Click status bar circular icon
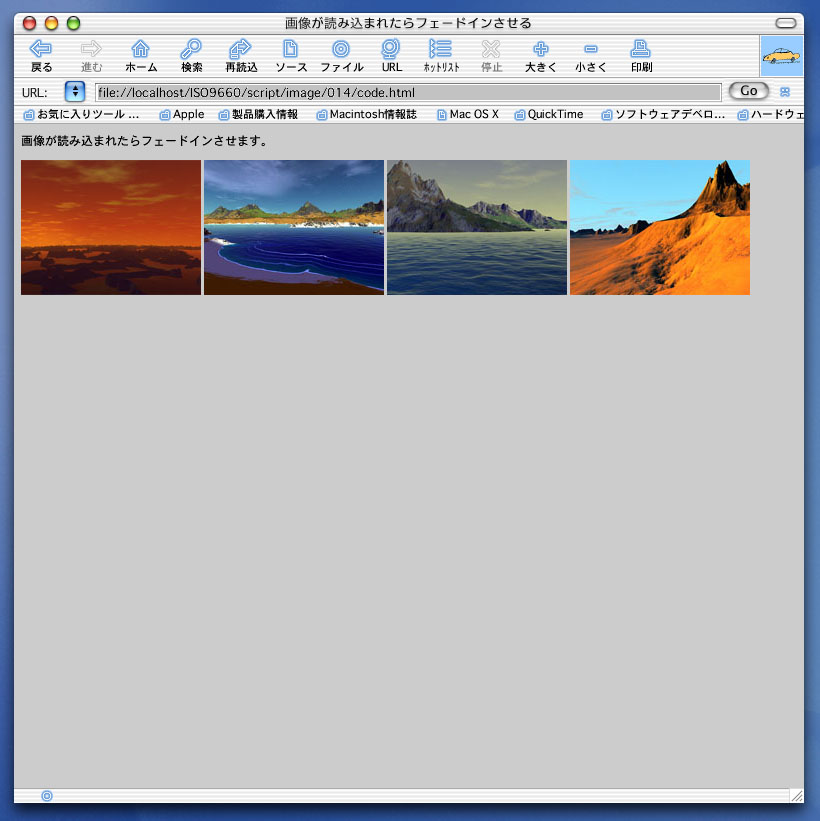Screen dimensions: 820x821 click(47, 796)
